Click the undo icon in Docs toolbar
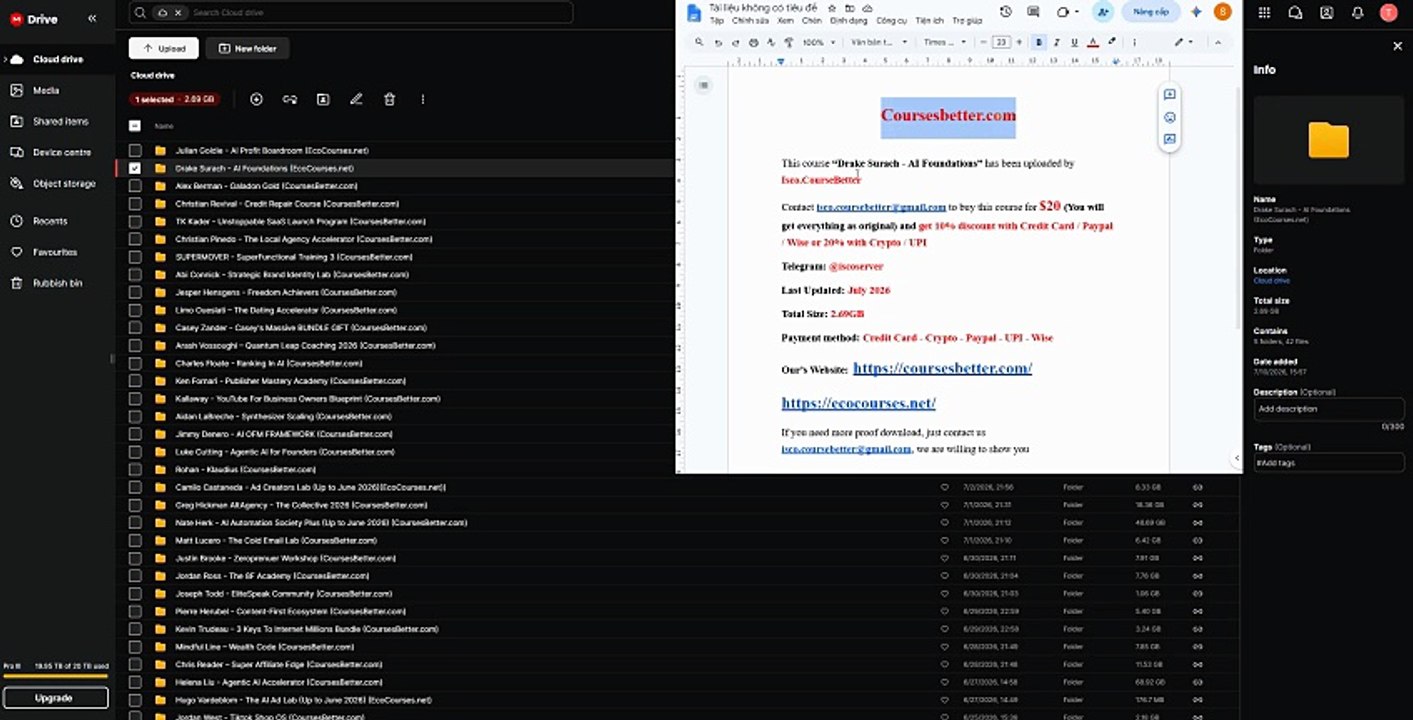 point(718,42)
